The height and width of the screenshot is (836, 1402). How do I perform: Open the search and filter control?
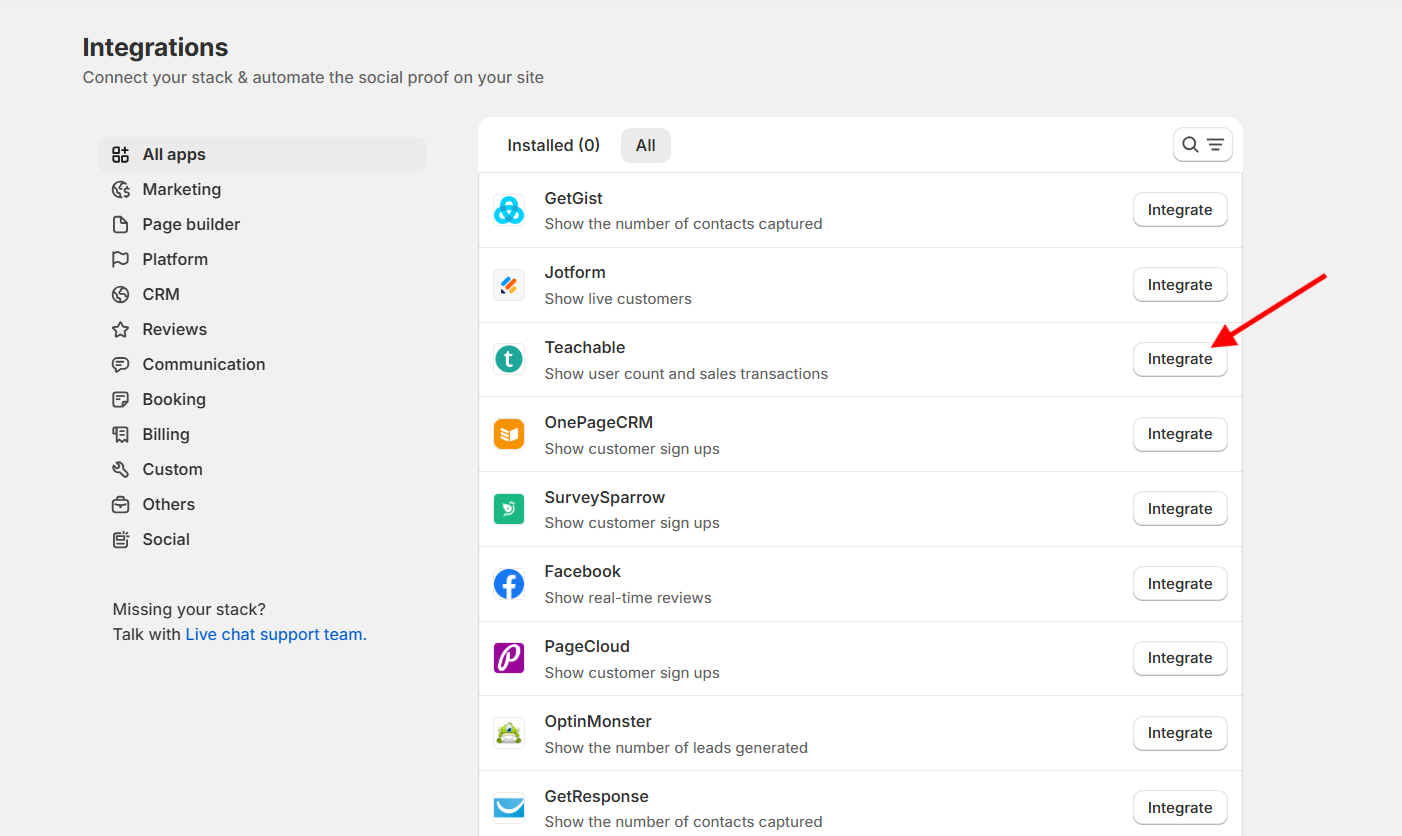1202,145
